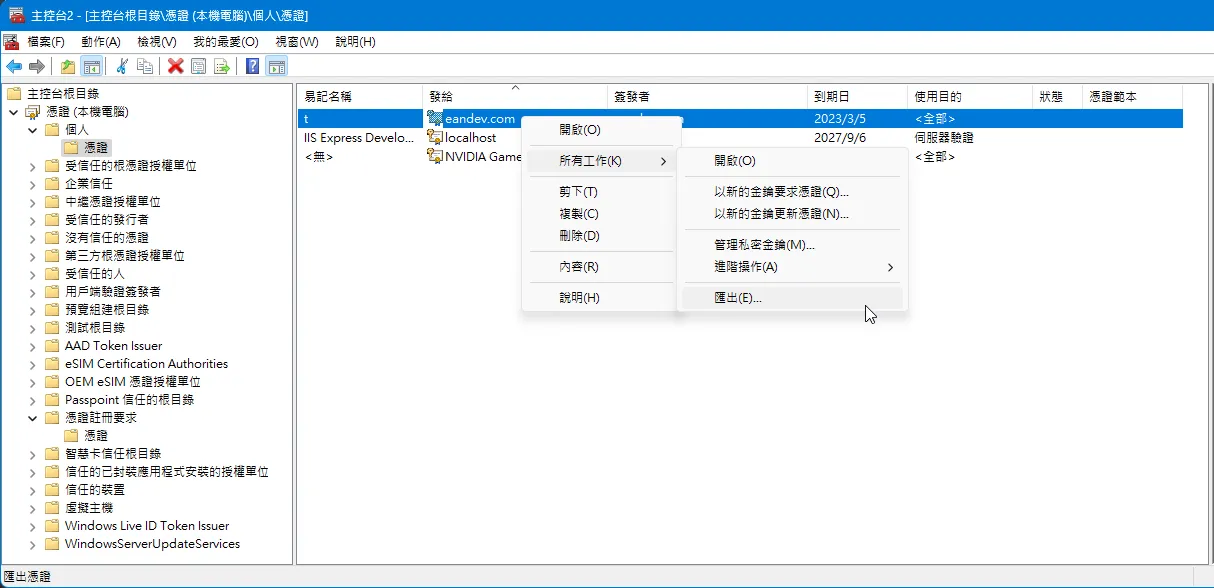
Task: Select the Cut (scissors) toolbar icon
Action: [x=122, y=66]
